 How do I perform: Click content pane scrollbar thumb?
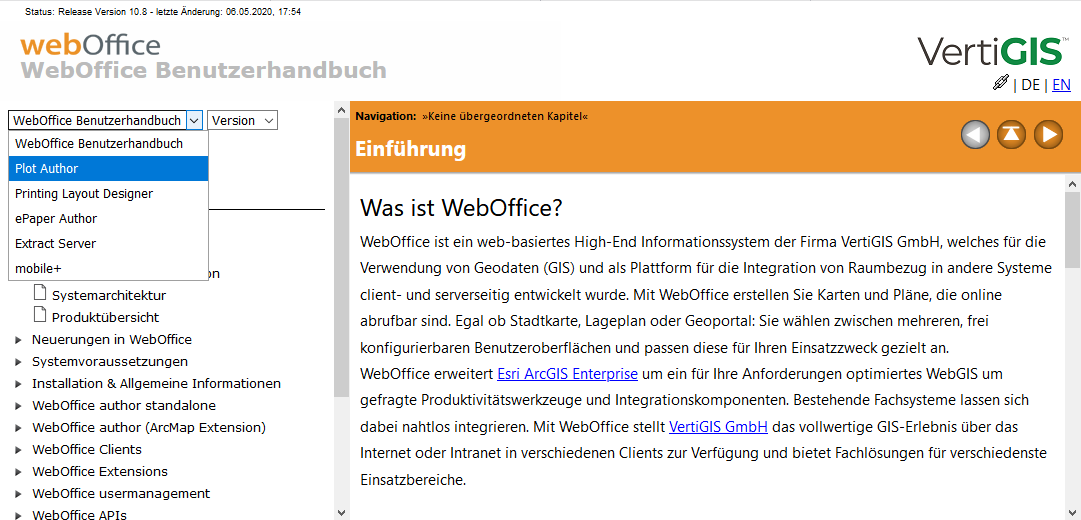(x=1073, y=231)
